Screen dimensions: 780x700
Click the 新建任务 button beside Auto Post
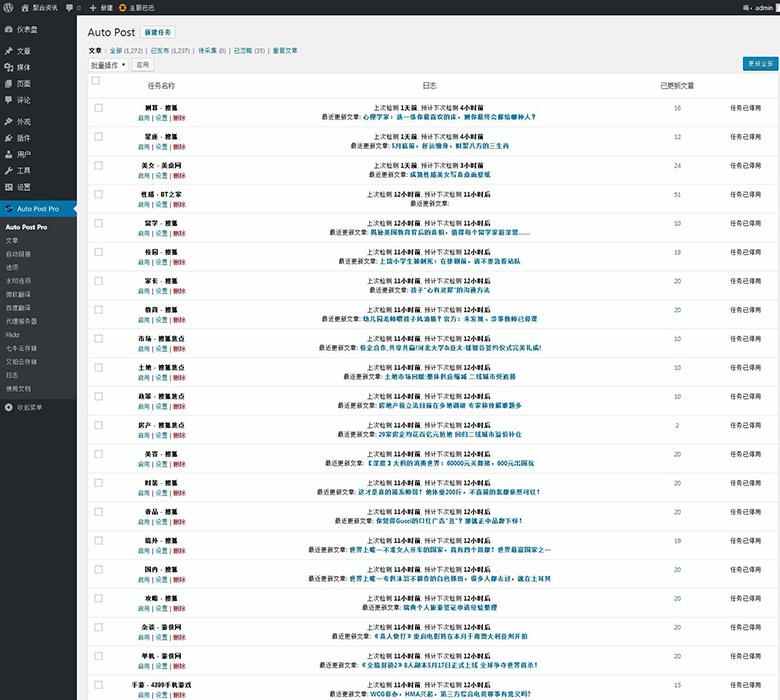tap(158, 32)
